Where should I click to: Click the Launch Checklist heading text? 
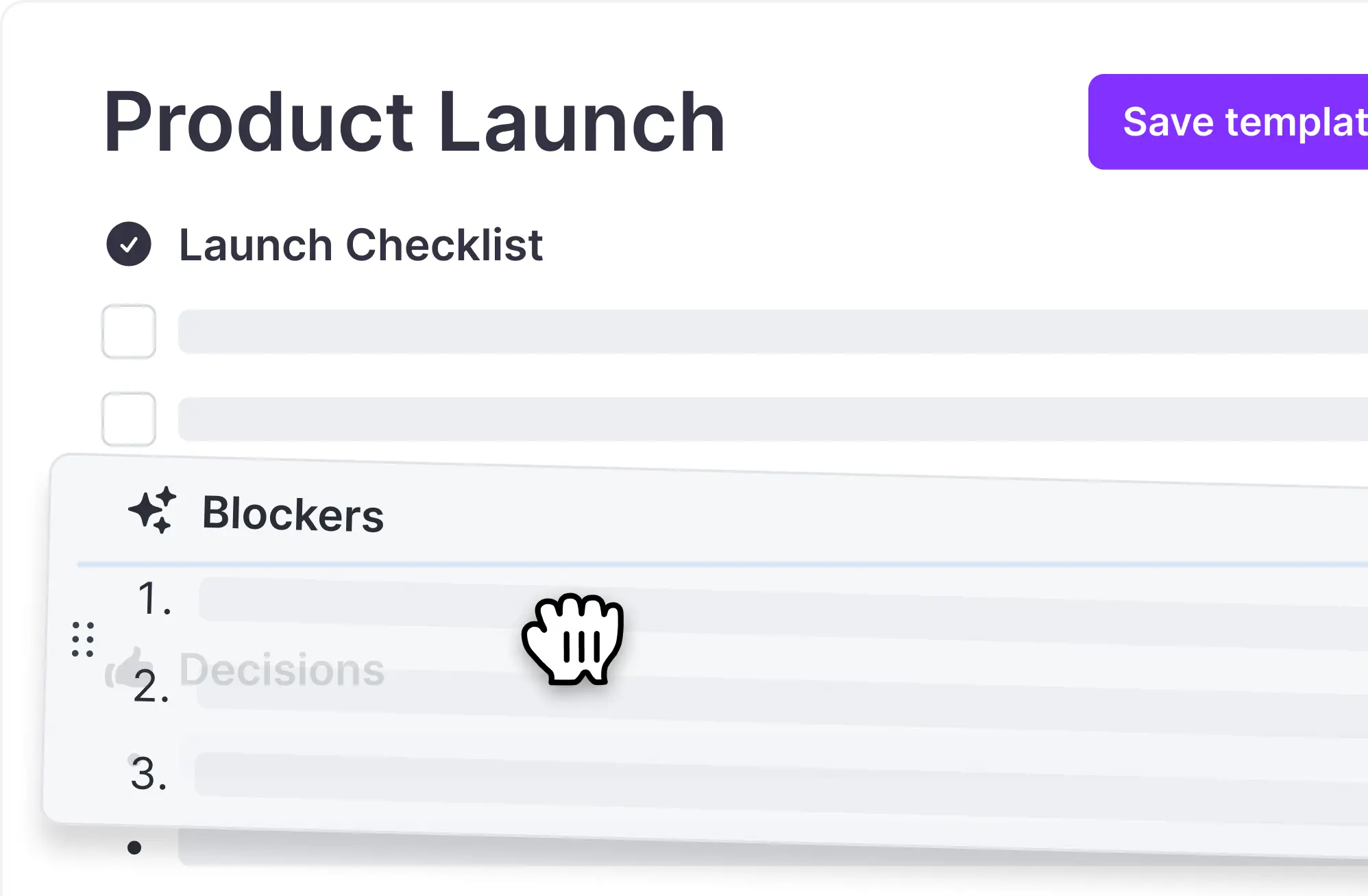click(x=361, y=245)
